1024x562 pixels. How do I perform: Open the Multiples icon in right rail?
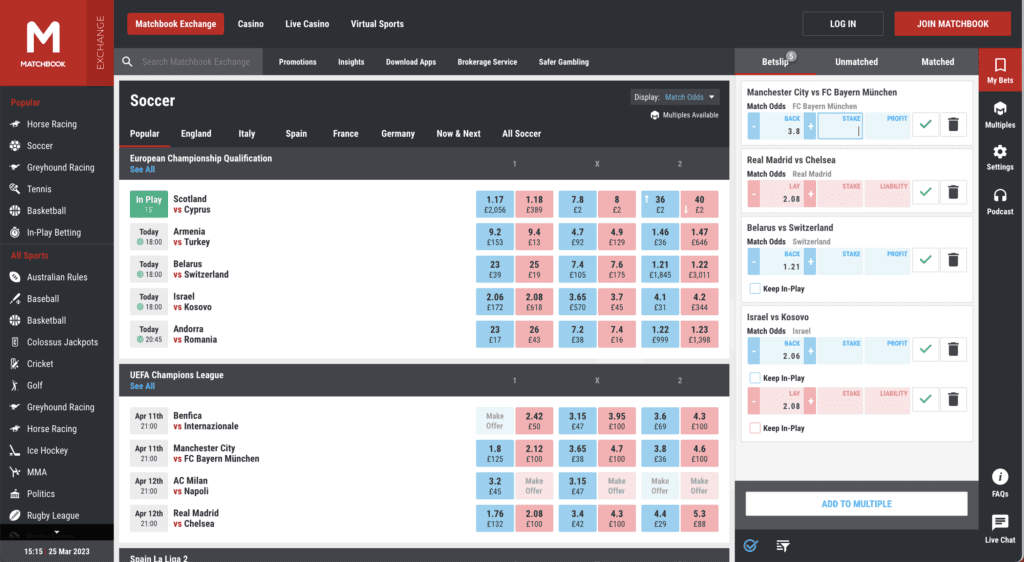click(1000, 108)
